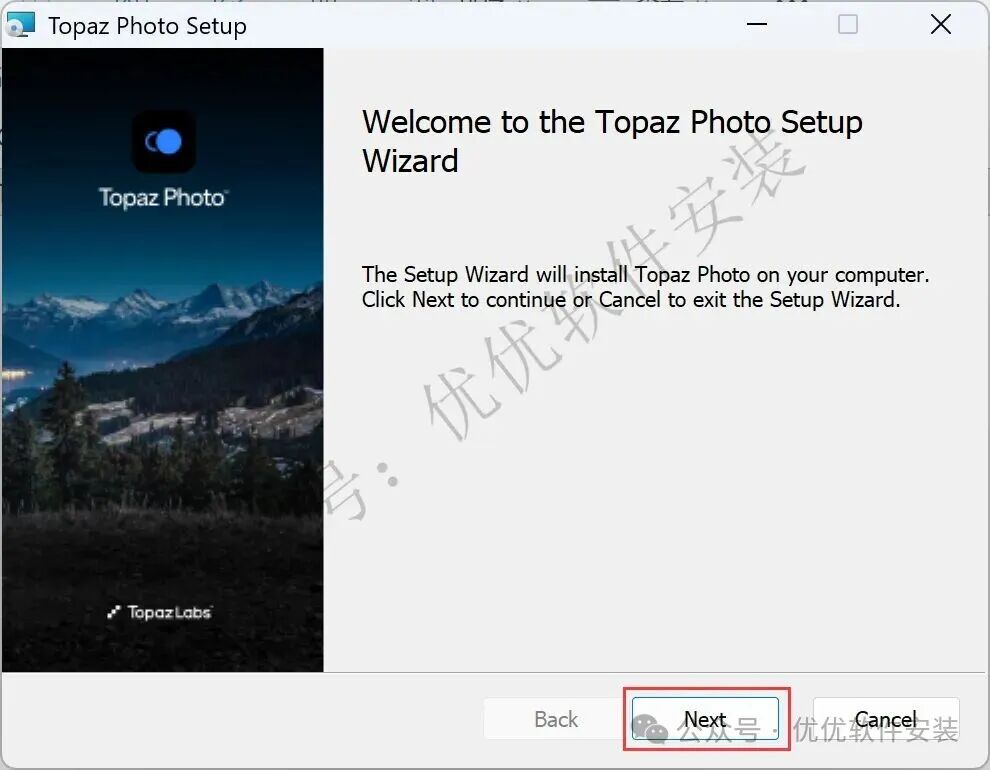Close the Topaz Photo Setup window

click(x=941, y=25)
